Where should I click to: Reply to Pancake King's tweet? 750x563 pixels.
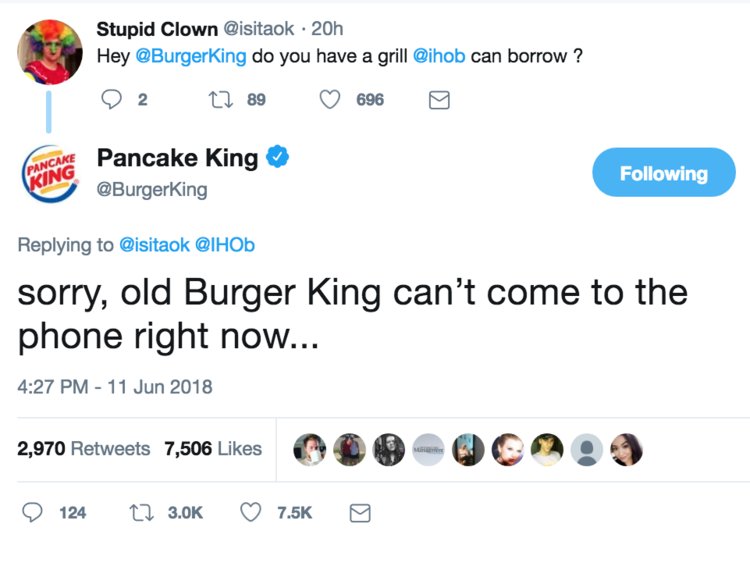[35, 512]
